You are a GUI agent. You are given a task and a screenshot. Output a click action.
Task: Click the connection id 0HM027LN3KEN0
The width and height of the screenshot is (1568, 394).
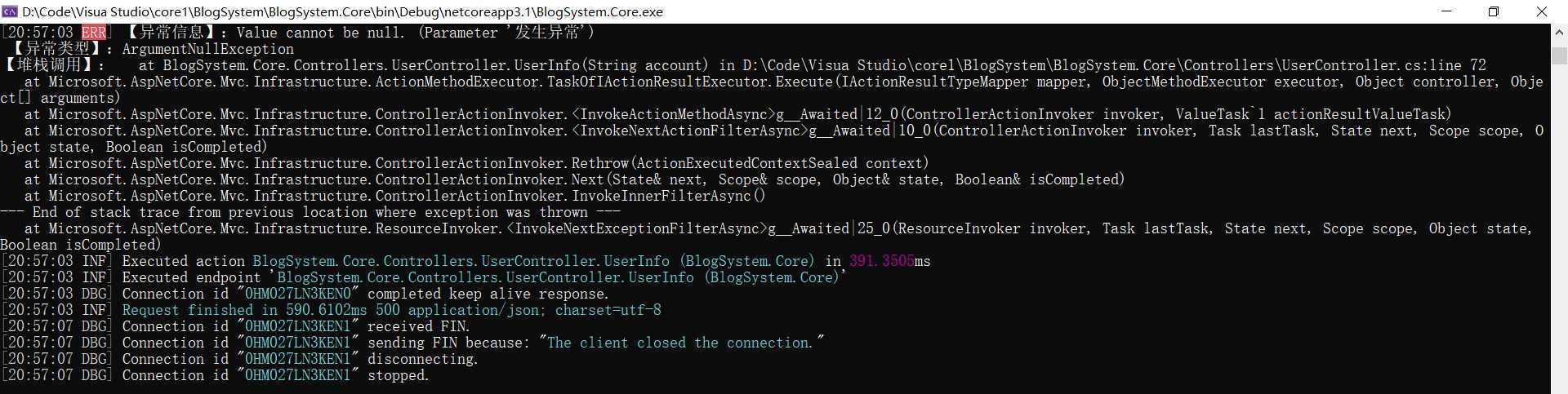297,294
